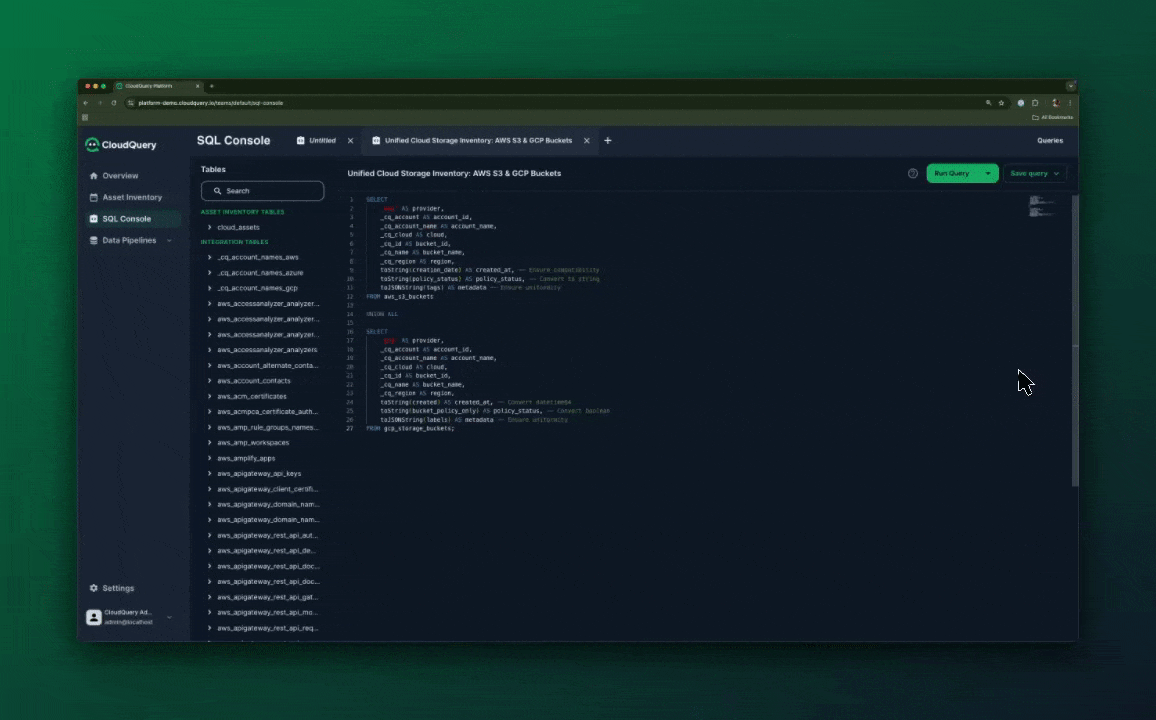Collapse the Data Pipelines sidebar chevron
Image resolution: width=1156 pixels, height=720 pixels.
[x=168, y=240]
